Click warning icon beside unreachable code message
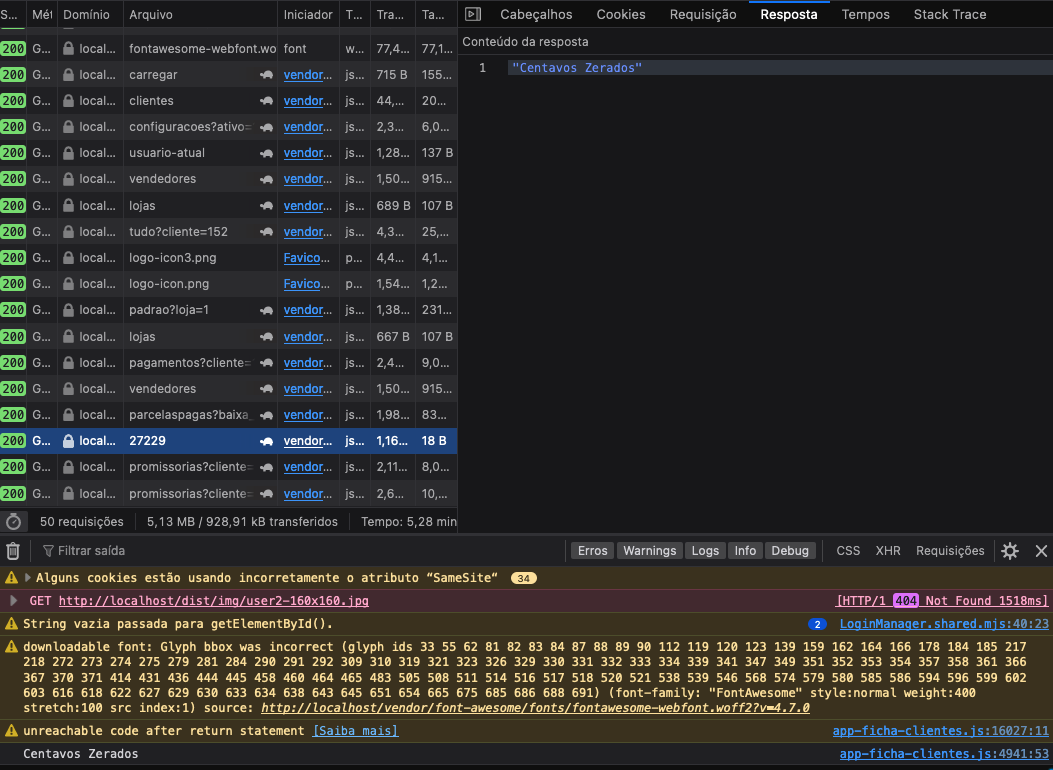Screen dimensions: 1053x770 11,731
